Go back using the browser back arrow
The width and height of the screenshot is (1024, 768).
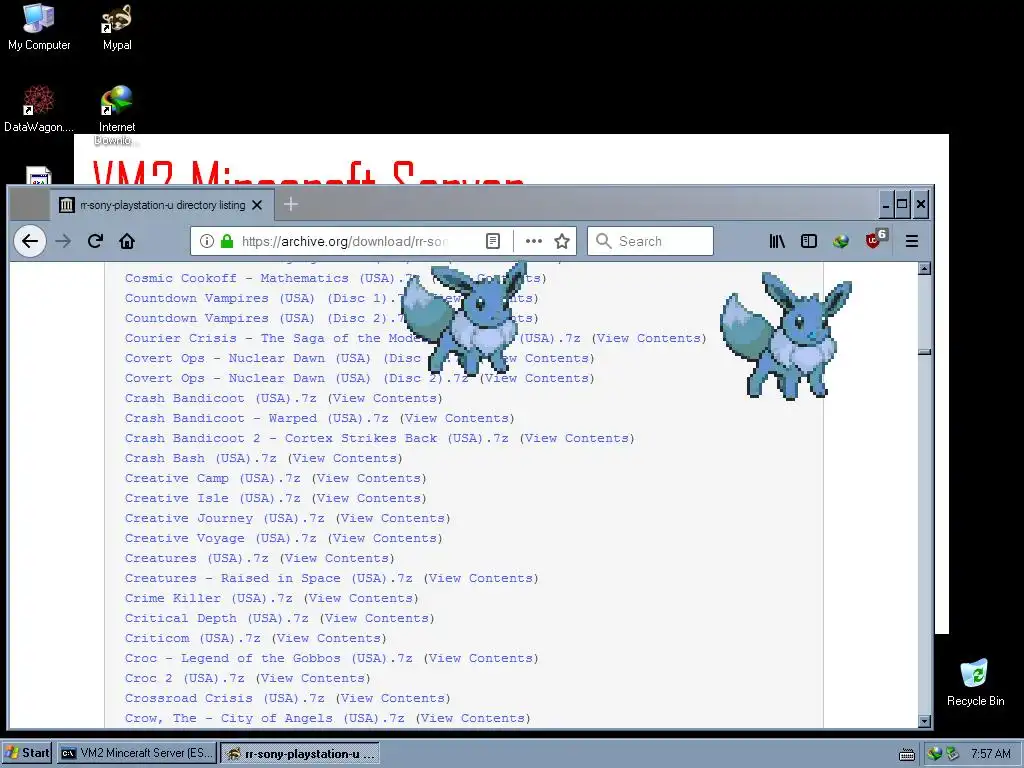[x=30, y=241]
